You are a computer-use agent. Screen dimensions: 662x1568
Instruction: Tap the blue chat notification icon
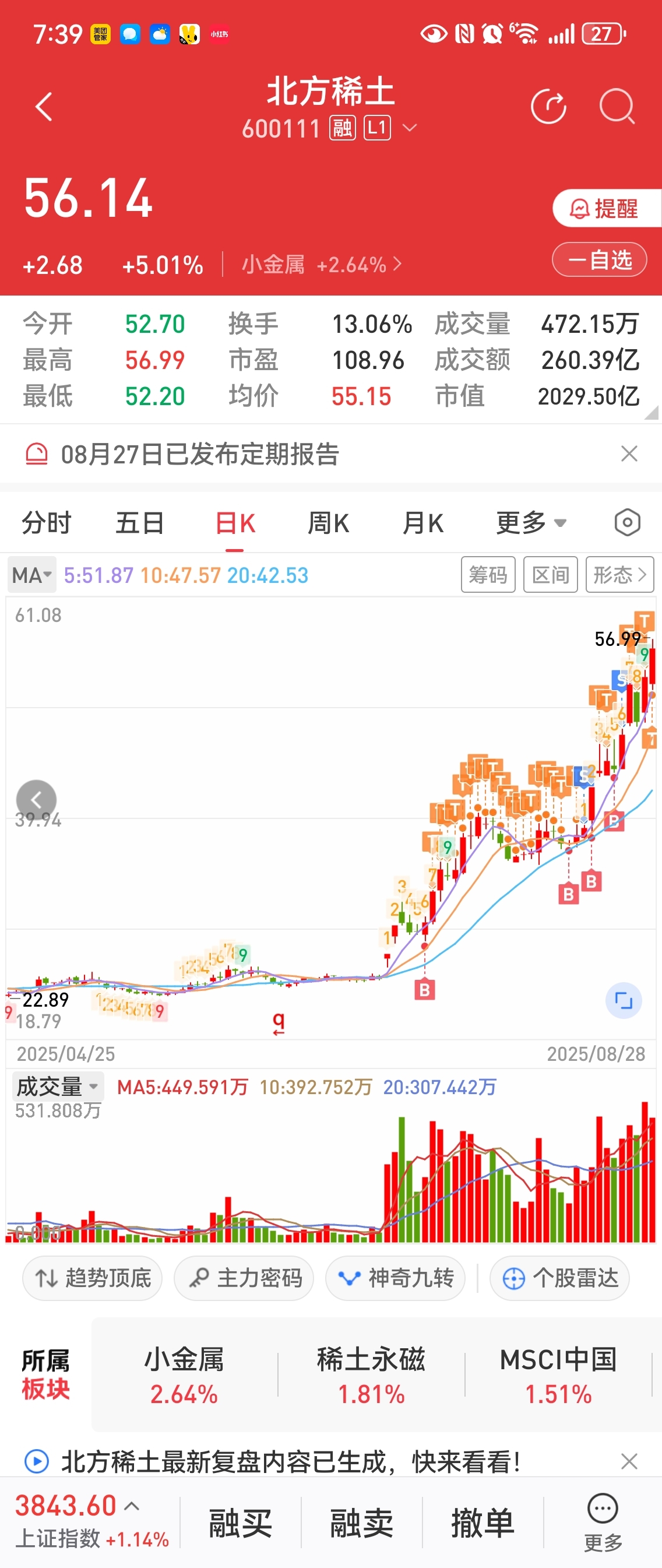pyautogui.click(x=129, y=34)
